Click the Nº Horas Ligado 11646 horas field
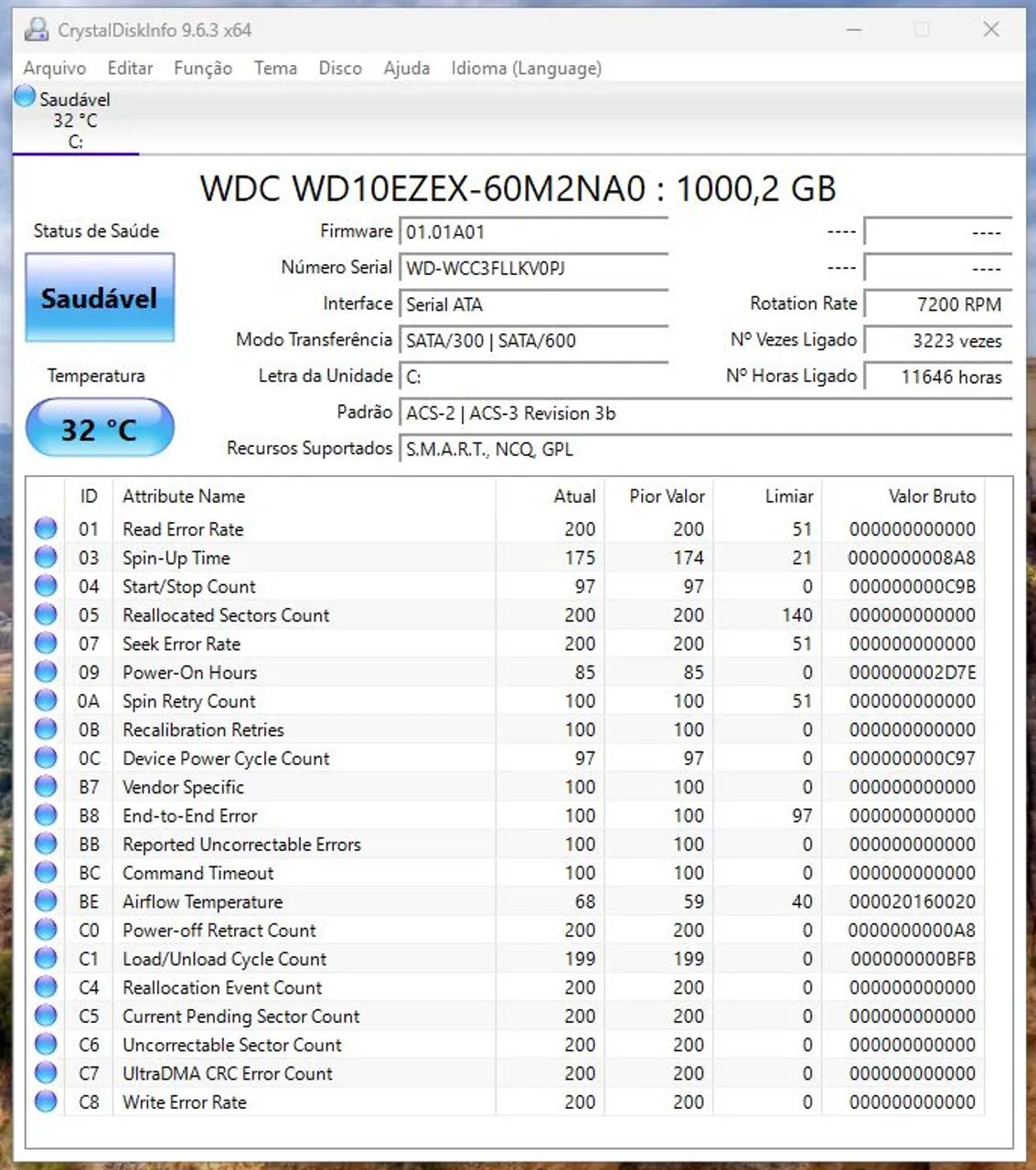Screen dimensions: 1036x1170 pos(938,377)
